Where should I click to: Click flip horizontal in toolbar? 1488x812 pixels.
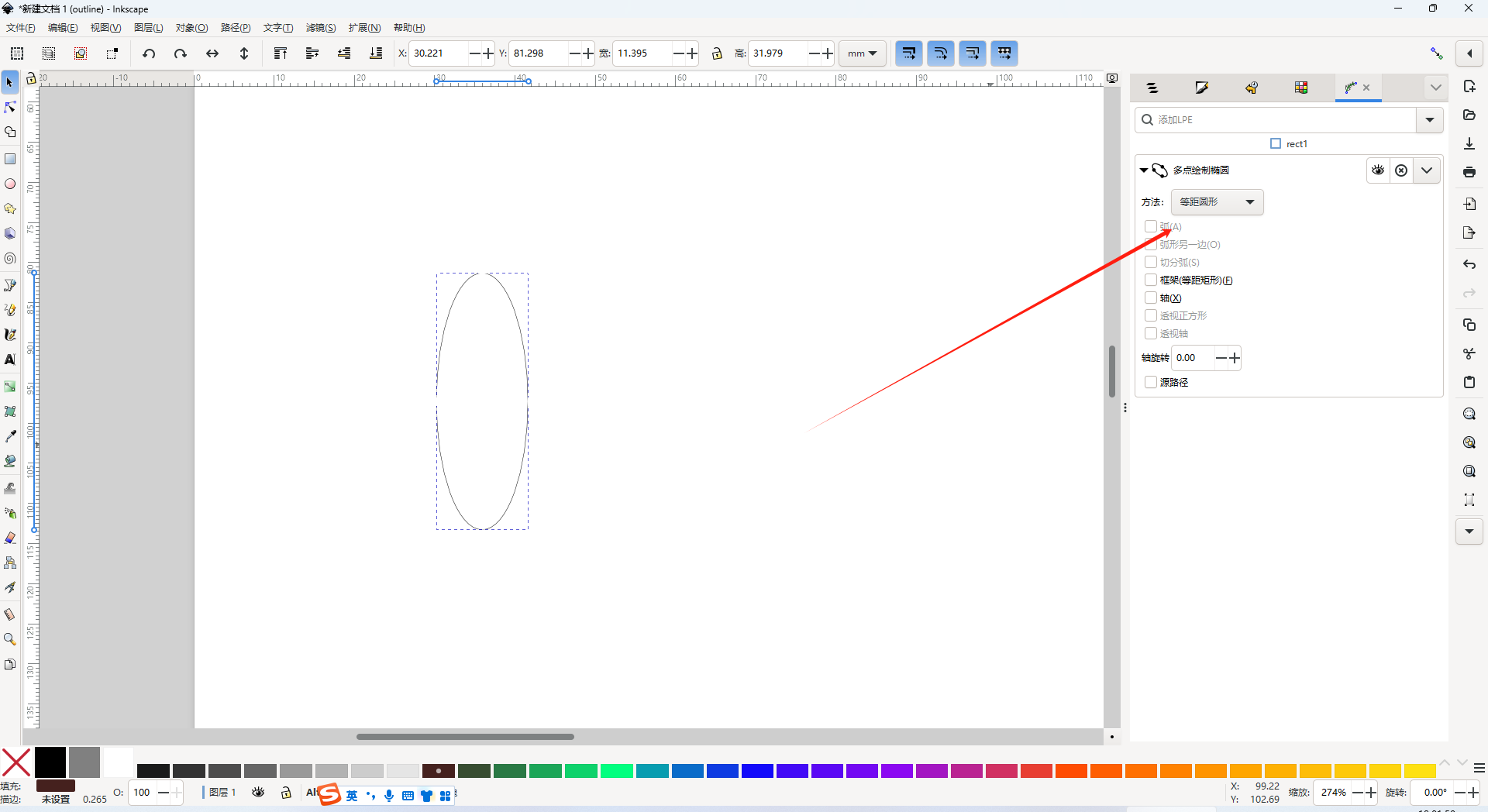[x=212, y=53]
